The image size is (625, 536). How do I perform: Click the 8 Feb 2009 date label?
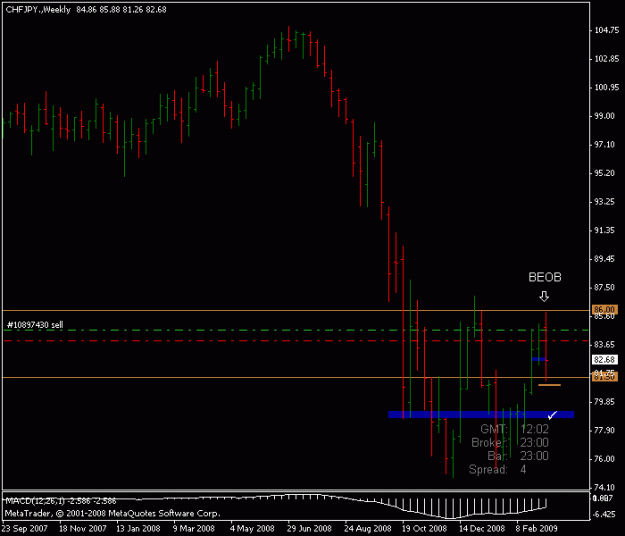tap(537, 529)
